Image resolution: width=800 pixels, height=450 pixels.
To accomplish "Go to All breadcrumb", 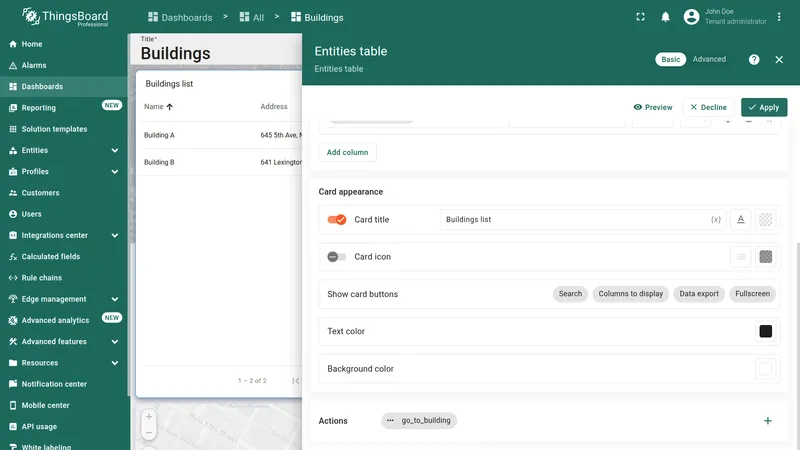I will point(252,17).
